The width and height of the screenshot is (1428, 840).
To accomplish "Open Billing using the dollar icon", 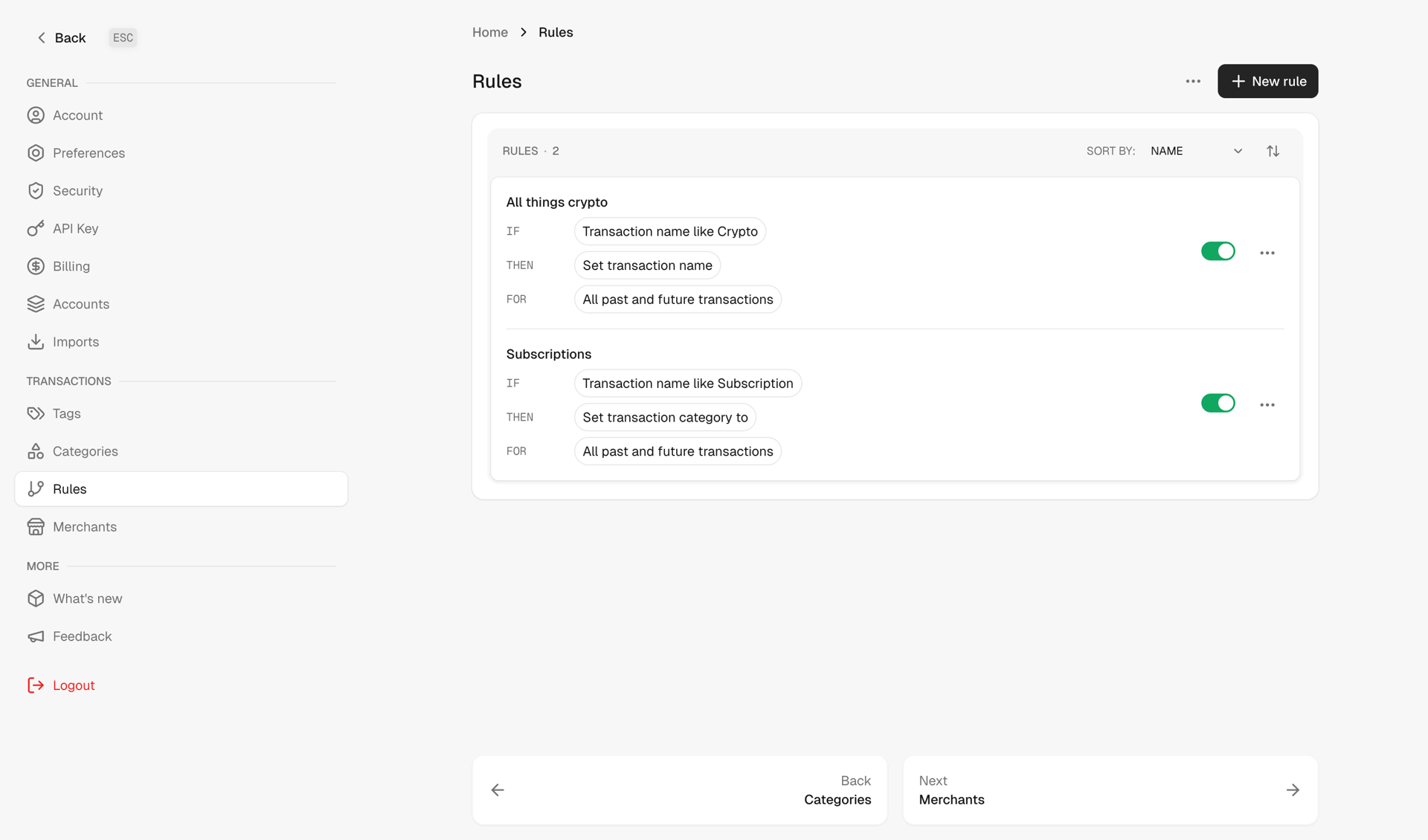I will click(x=36, y=266).
